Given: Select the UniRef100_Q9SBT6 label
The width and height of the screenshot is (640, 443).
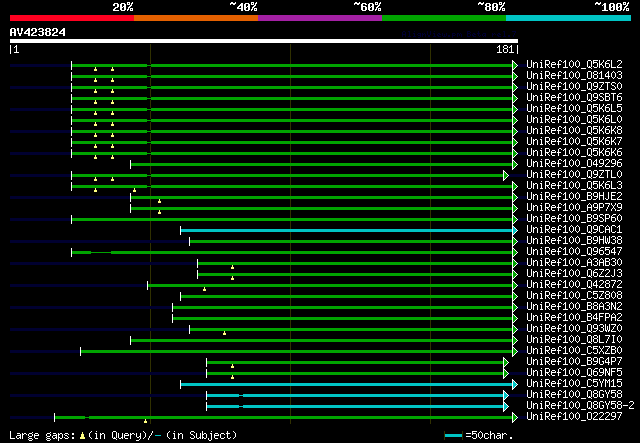Looking at the screenshot, I should coord(574,98).
